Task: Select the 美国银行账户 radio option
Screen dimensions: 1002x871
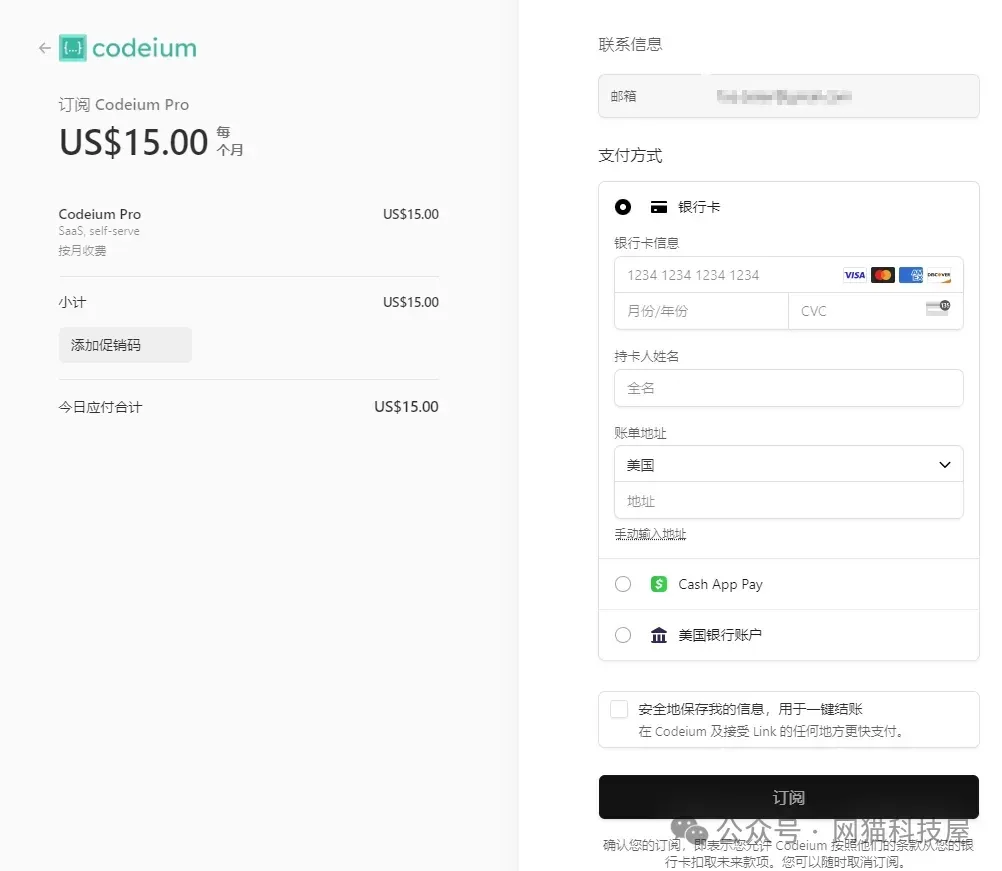Action: coord(623,635)
